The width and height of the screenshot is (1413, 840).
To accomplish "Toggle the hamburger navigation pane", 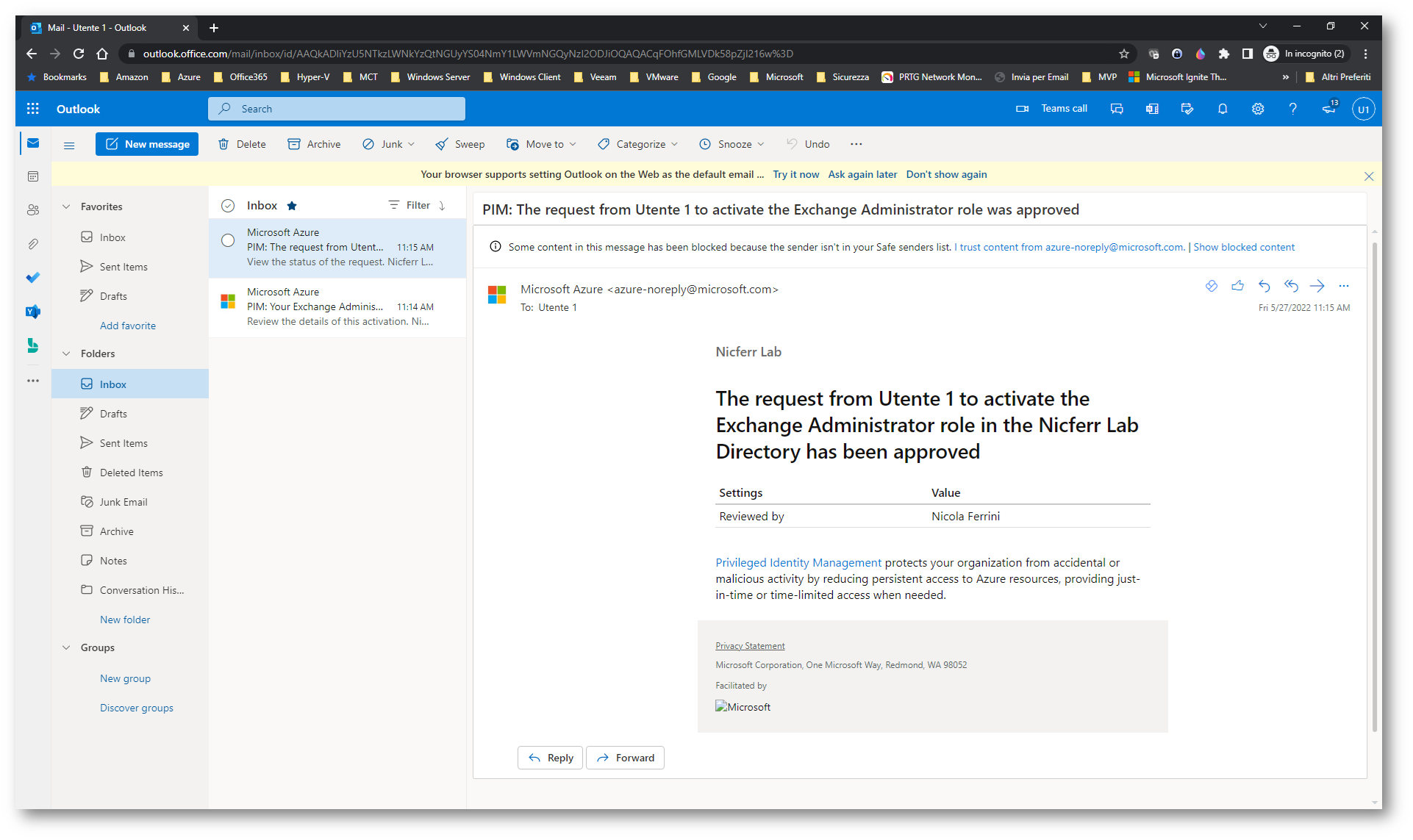I will coord(69,146).
